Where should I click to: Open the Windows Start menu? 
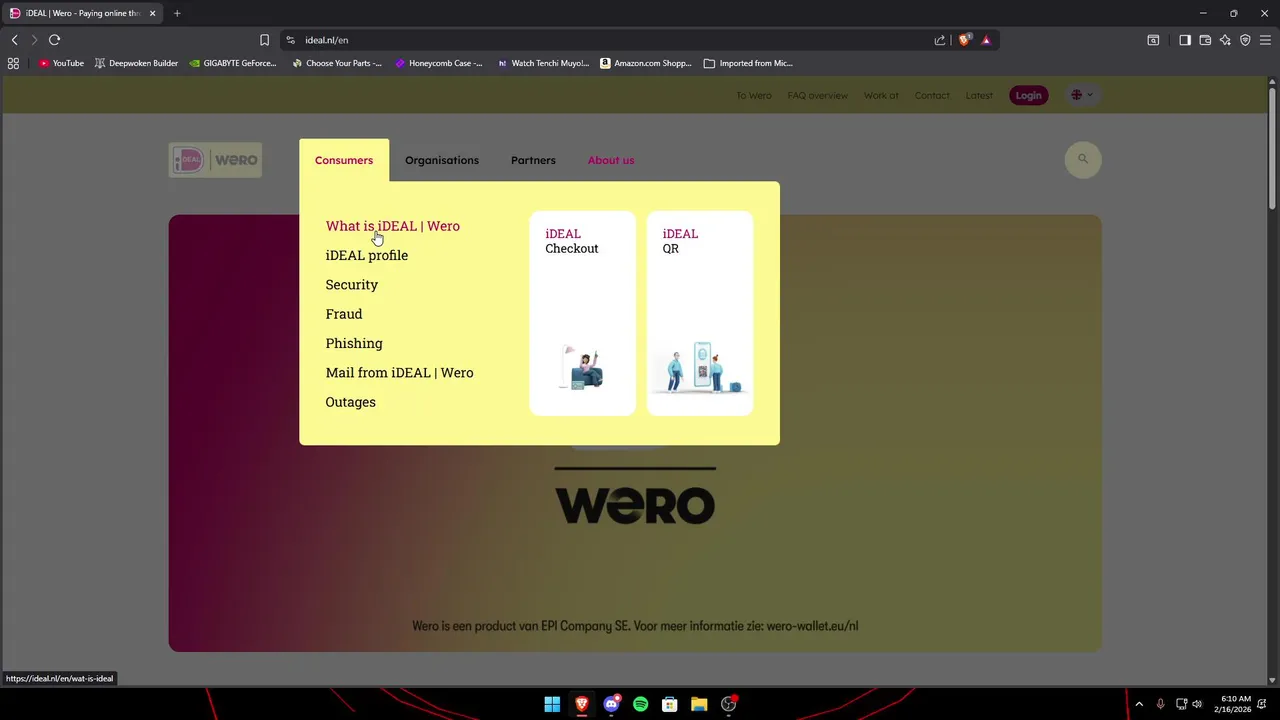pyautogui.click(x=552, y=704)
